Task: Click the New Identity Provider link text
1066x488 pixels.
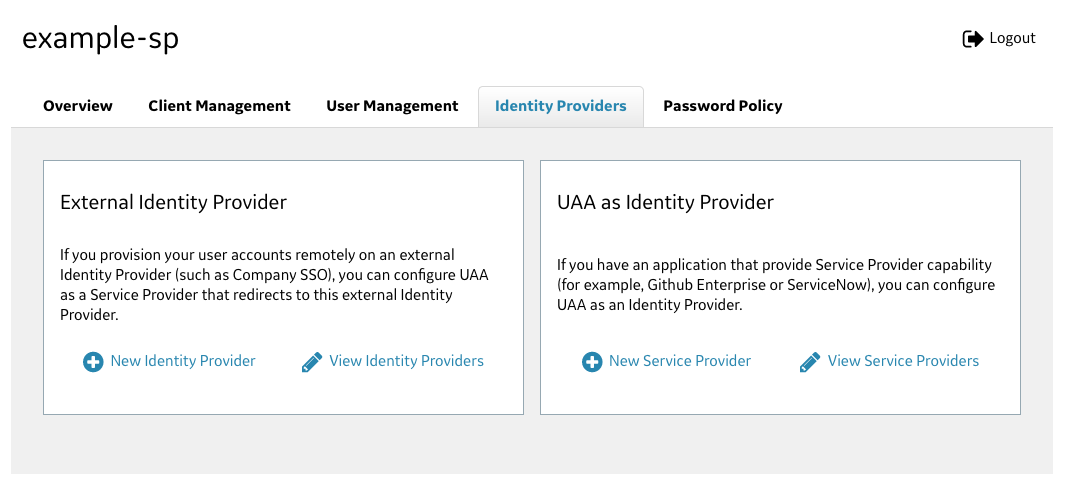Action: (183, 361)
